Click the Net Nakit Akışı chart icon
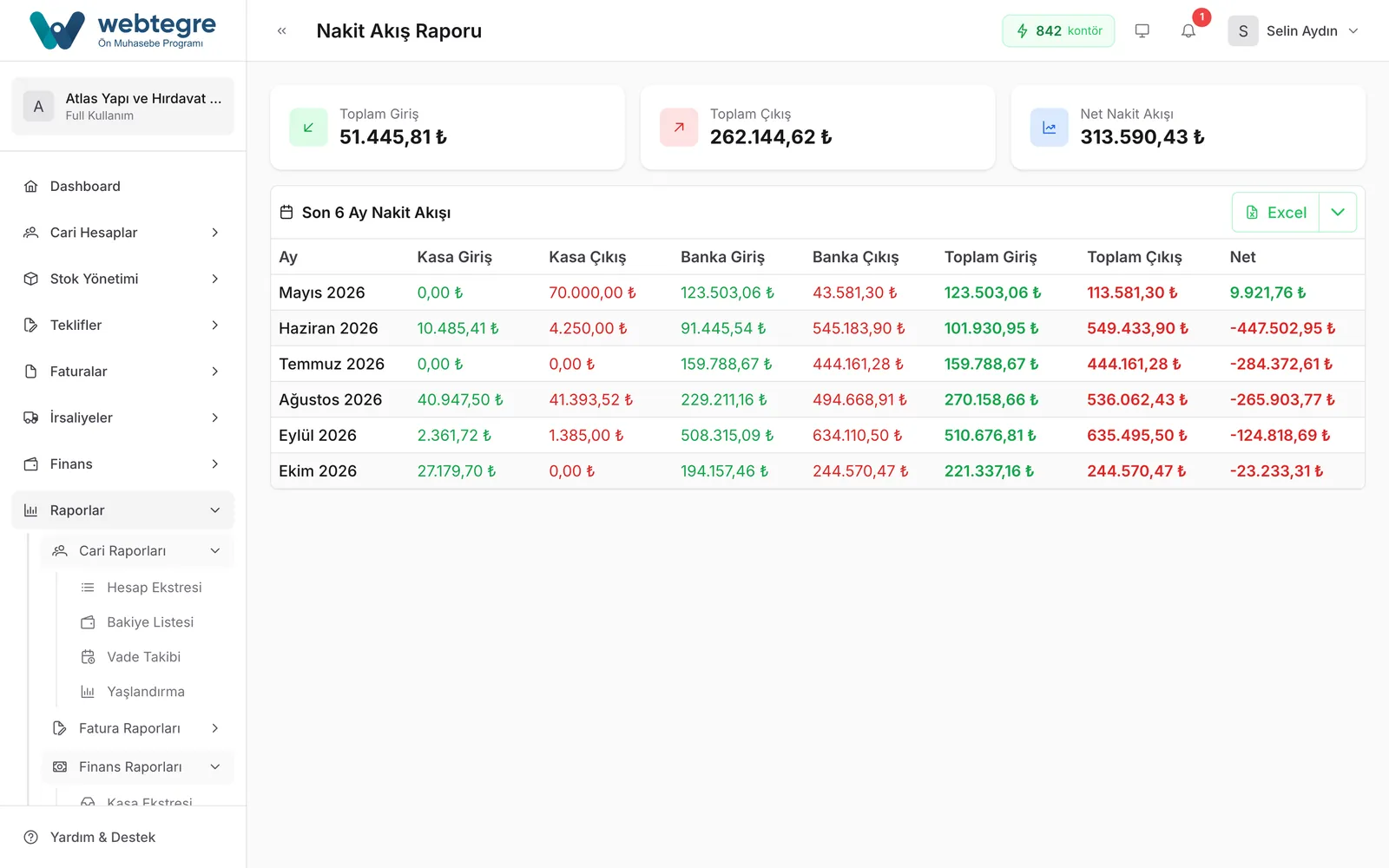Viewport: 1389px width, 868px height. tap(1049, 128)
